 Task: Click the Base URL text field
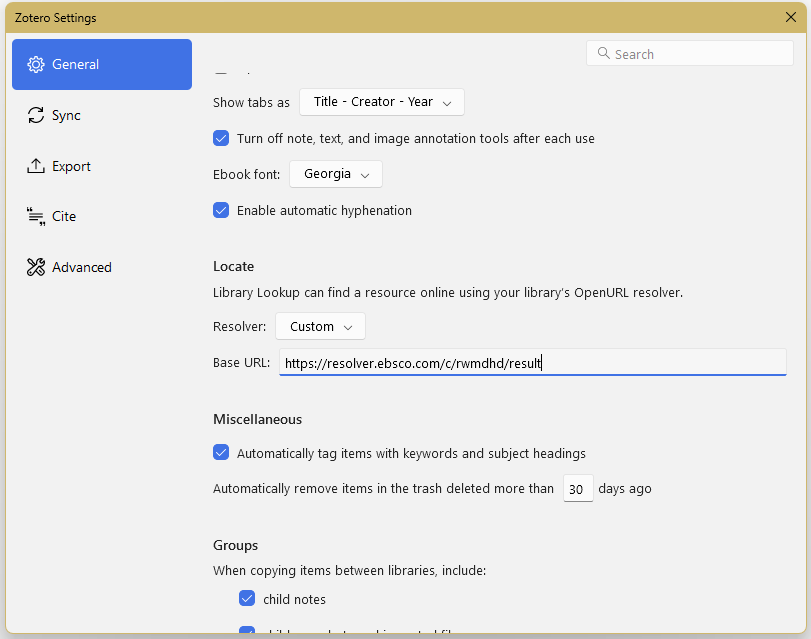coord(530,363)
